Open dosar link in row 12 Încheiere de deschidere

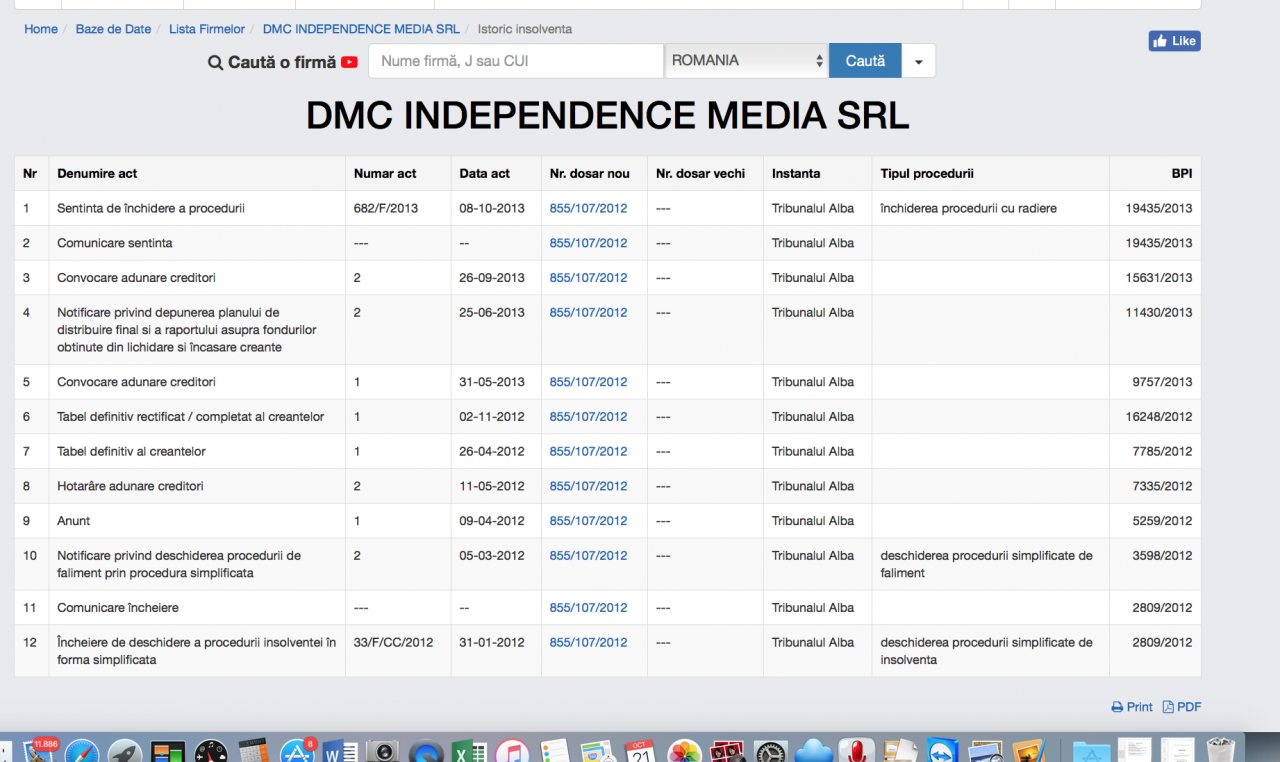pyautogui.click(x=588, y=643)
